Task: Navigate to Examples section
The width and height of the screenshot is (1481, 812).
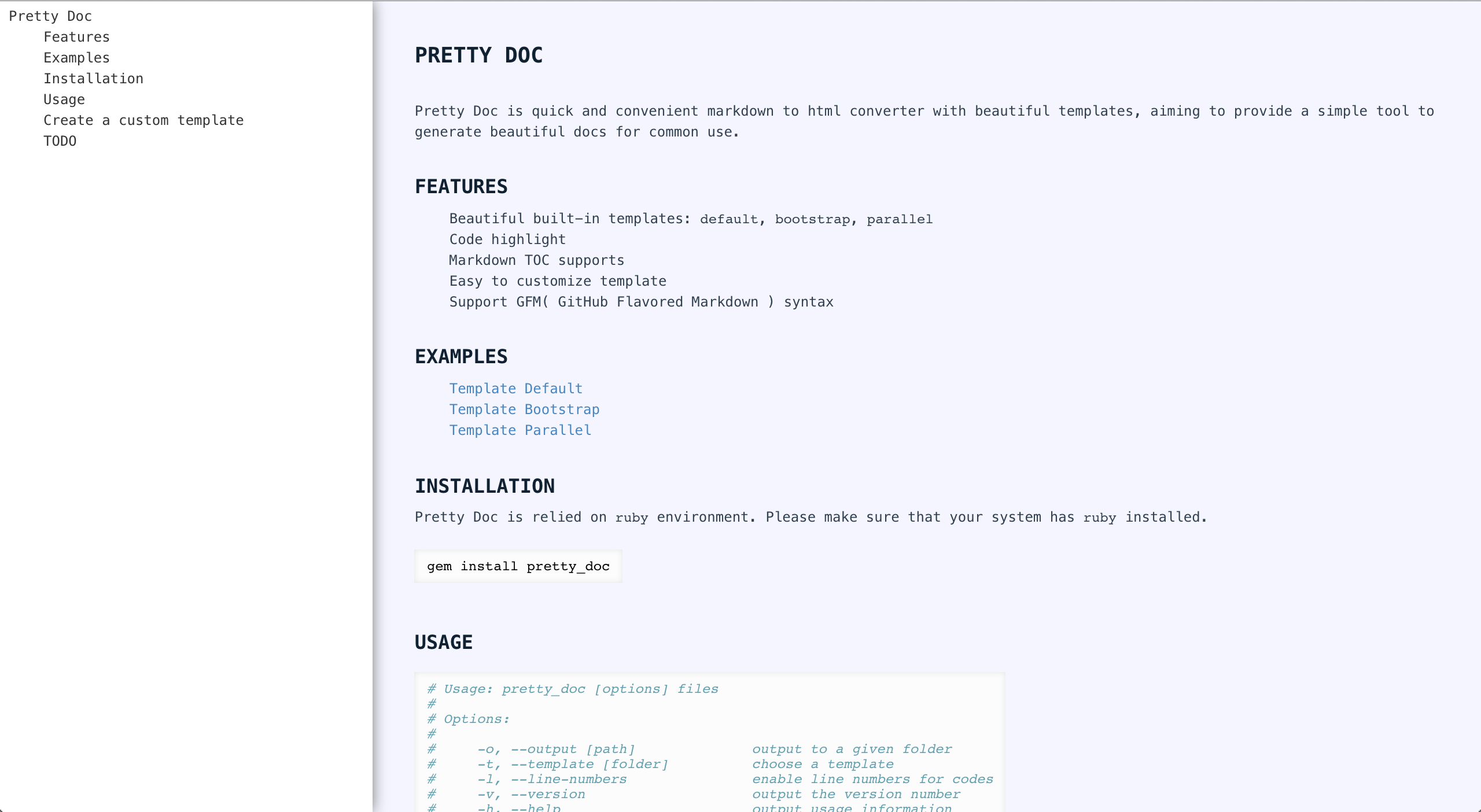Action: coord(77,57)
